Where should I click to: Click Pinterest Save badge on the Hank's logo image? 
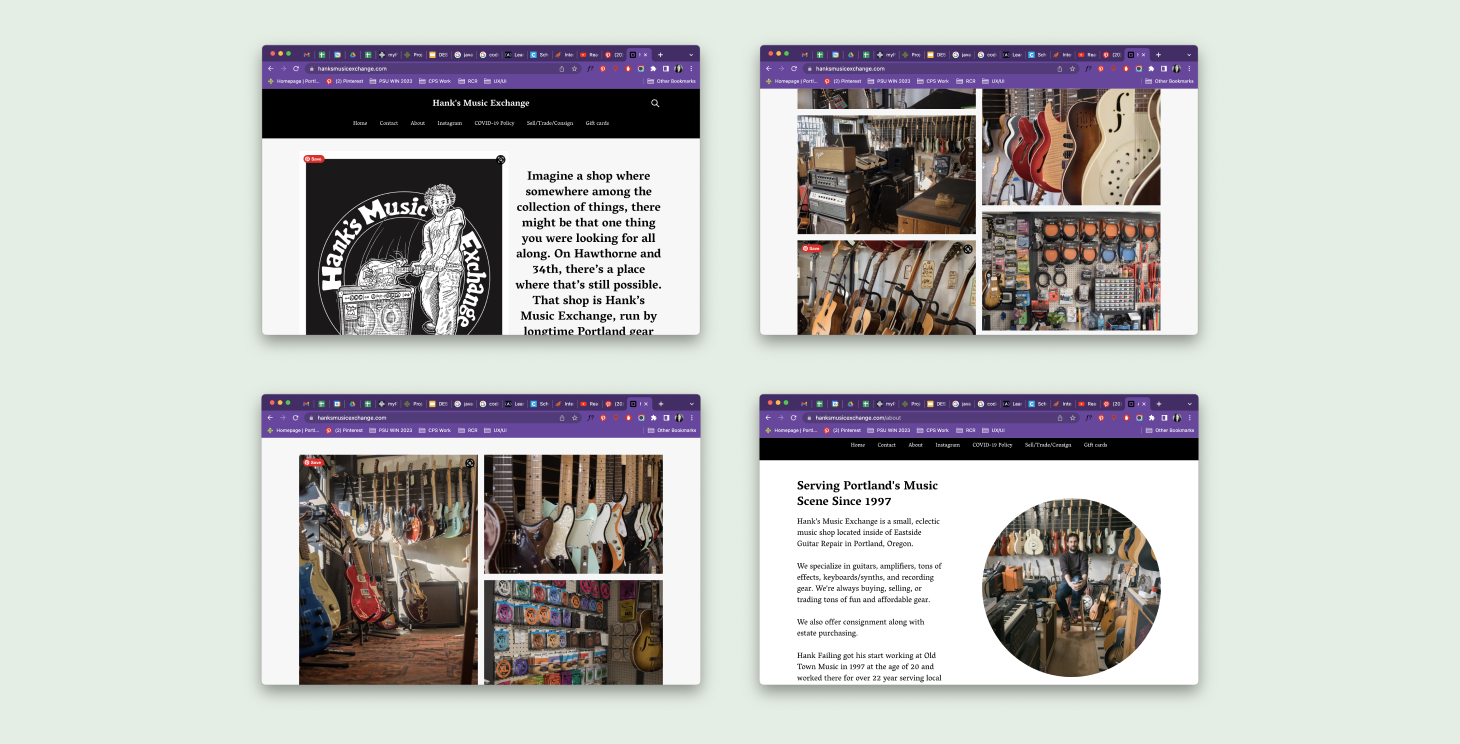click(x=314, y=159)
